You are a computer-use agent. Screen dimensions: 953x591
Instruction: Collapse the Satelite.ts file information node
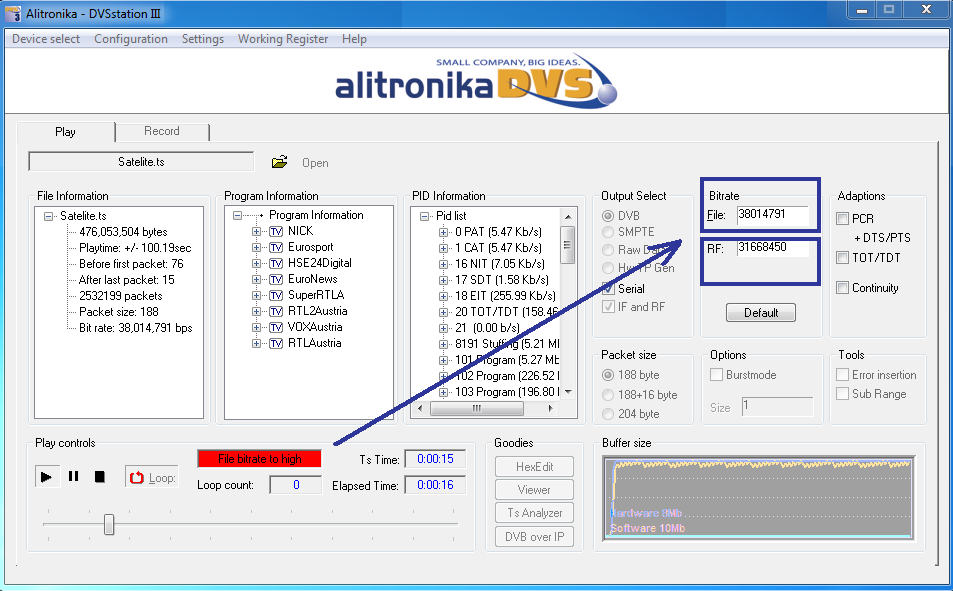pos(49,216)
